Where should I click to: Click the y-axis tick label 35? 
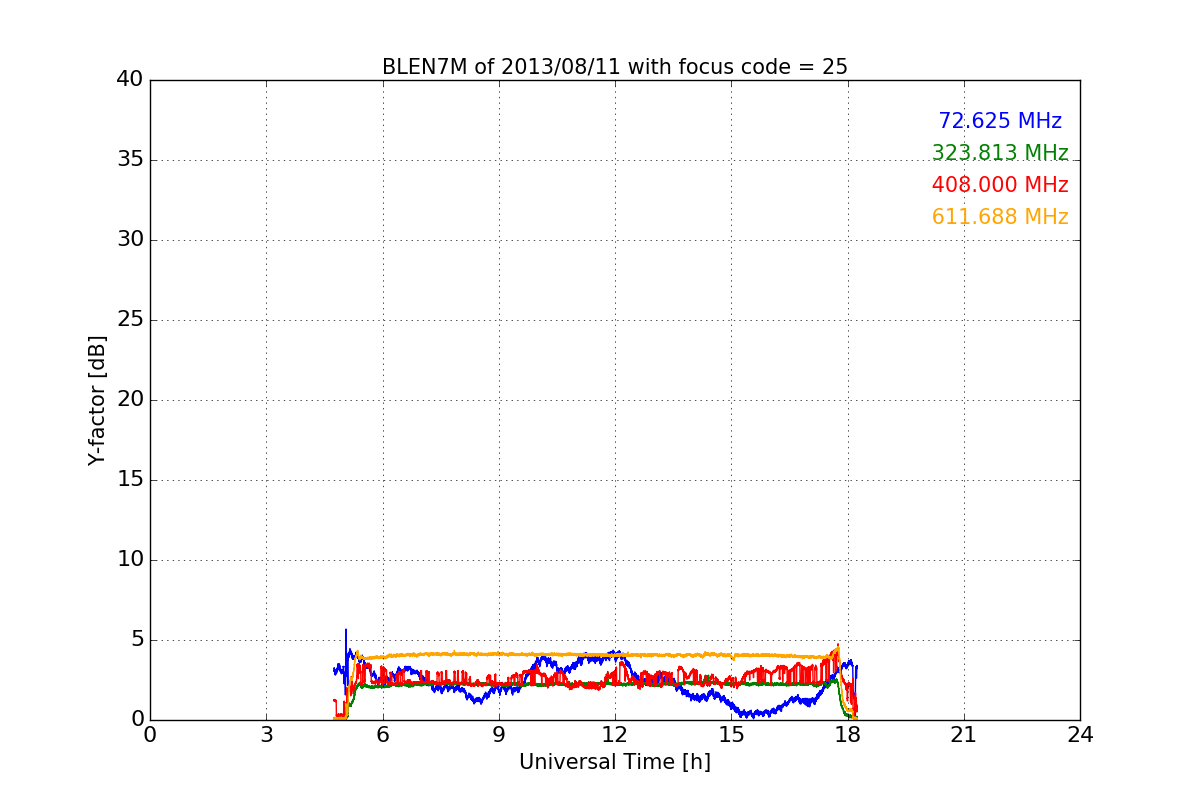point(130,160)
